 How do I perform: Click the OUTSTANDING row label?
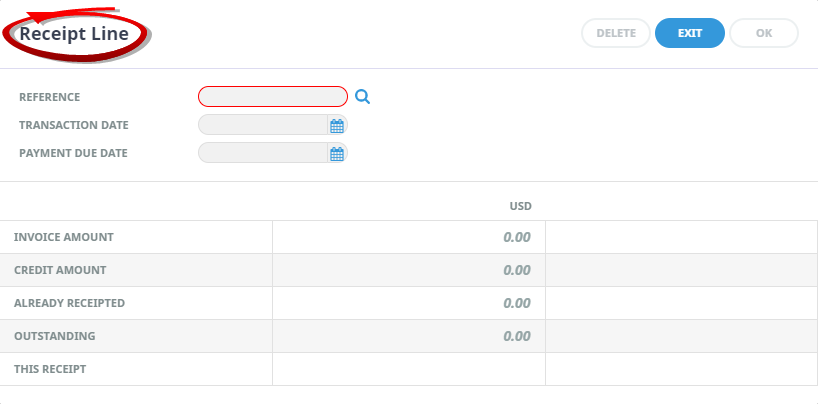click(x=55, y=336)
